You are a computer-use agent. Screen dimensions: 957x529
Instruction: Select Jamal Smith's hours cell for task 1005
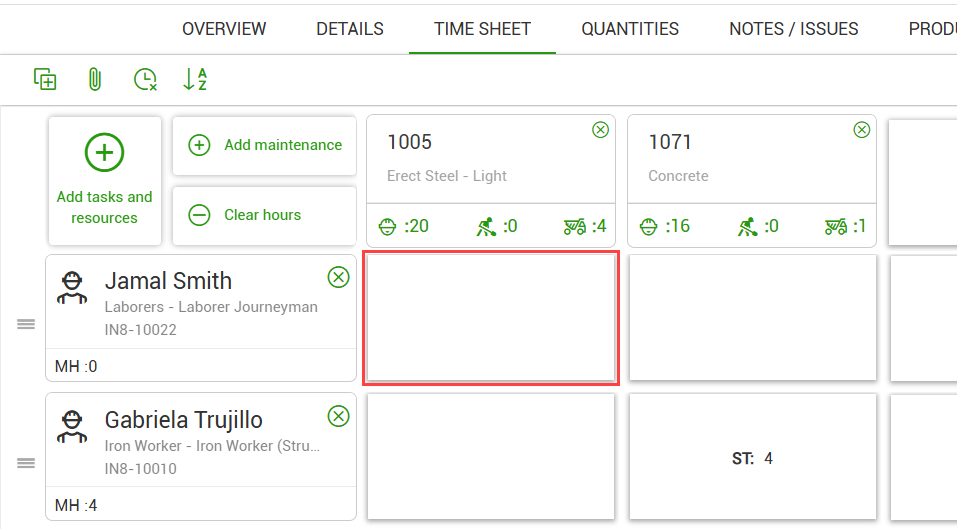(491, 318)
